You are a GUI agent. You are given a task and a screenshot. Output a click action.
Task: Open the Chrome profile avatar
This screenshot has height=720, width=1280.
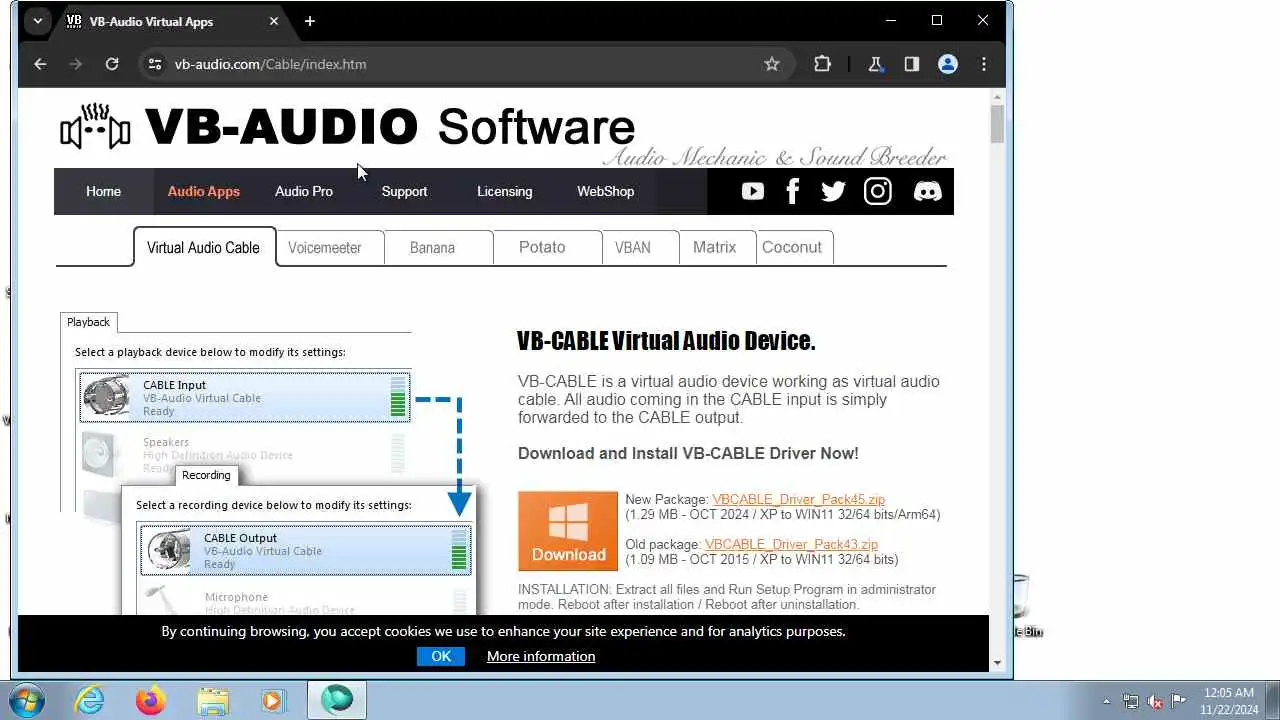point(948,64)
